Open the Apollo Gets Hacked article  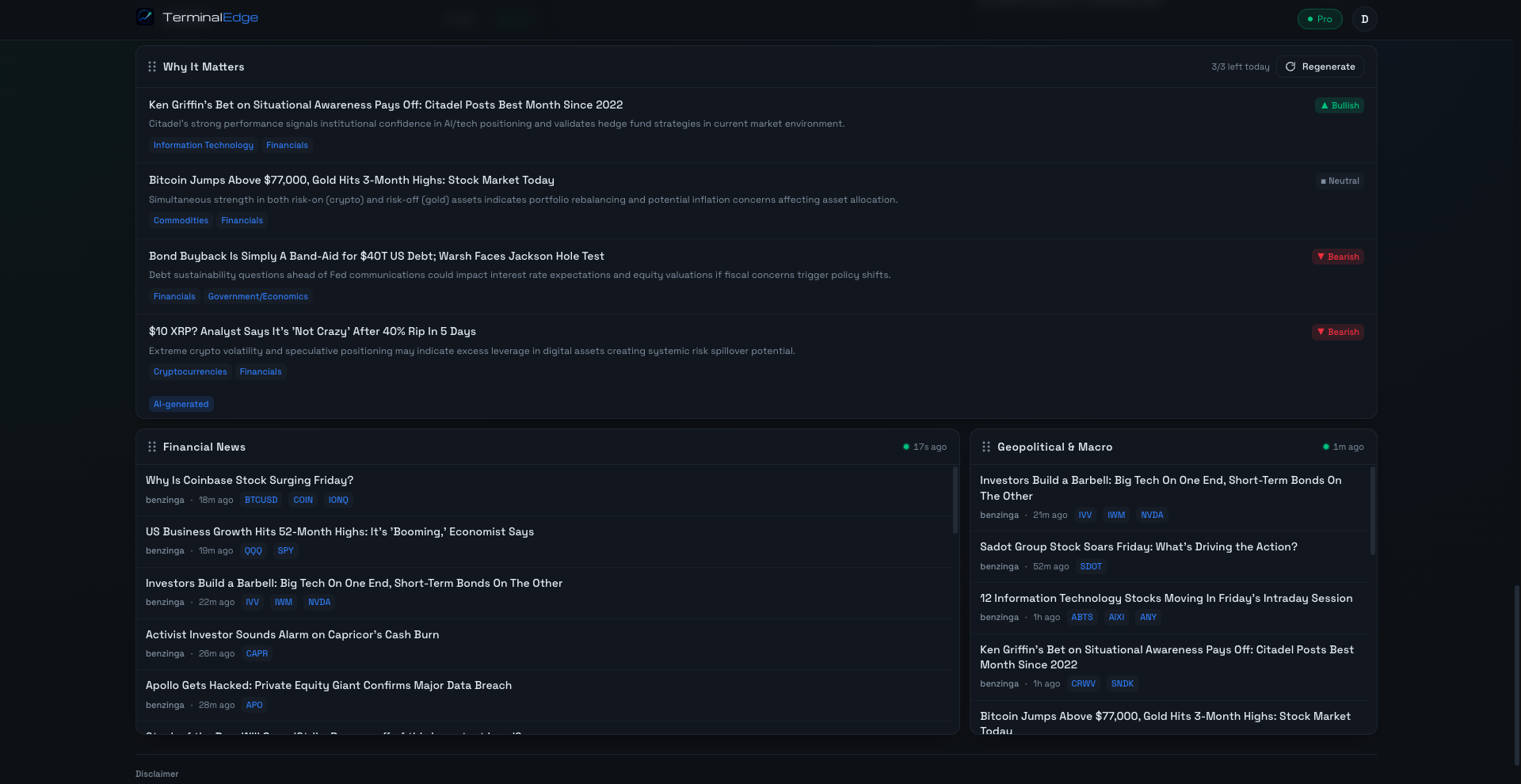(329, 685)
